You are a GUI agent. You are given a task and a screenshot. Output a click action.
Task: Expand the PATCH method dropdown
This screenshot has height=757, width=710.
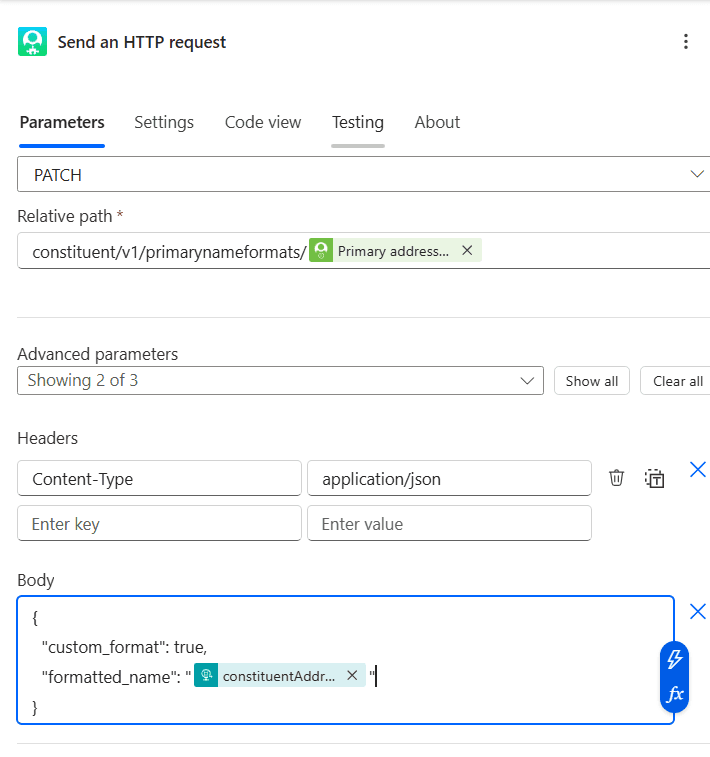tap(363, 174)
